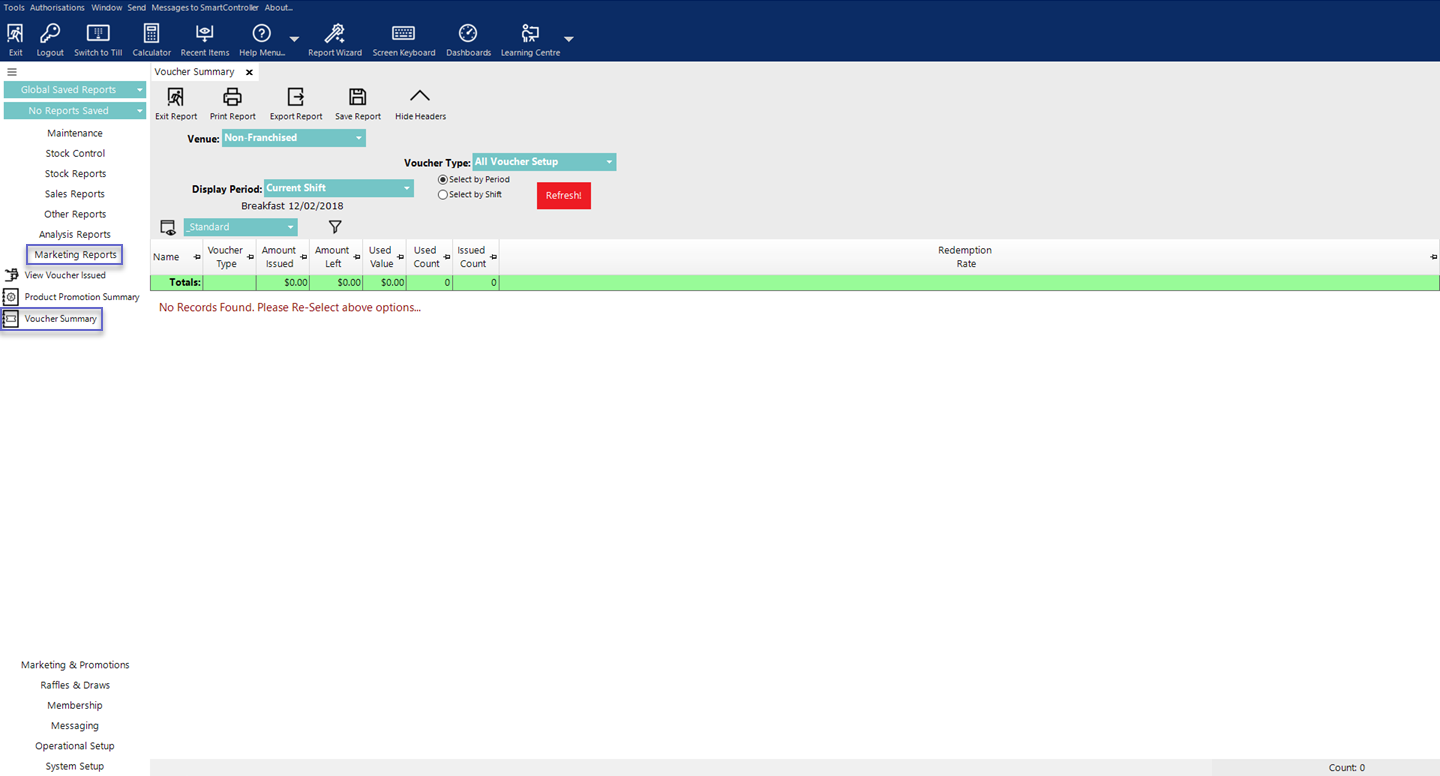Collapse headers with Hide Headers icon
This screenshot has height=776, width=1440.
coord(420,97)
